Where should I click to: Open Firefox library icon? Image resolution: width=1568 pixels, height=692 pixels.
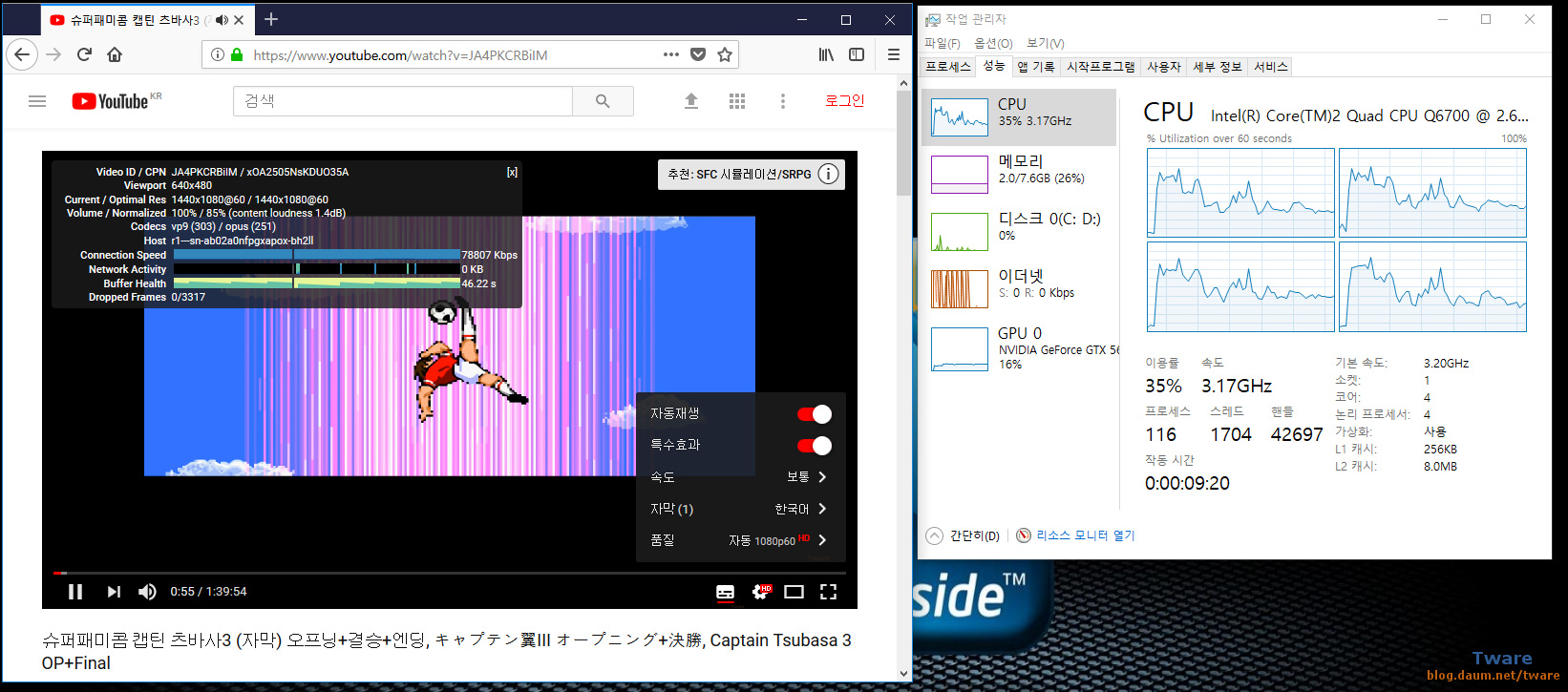point(826,54)
